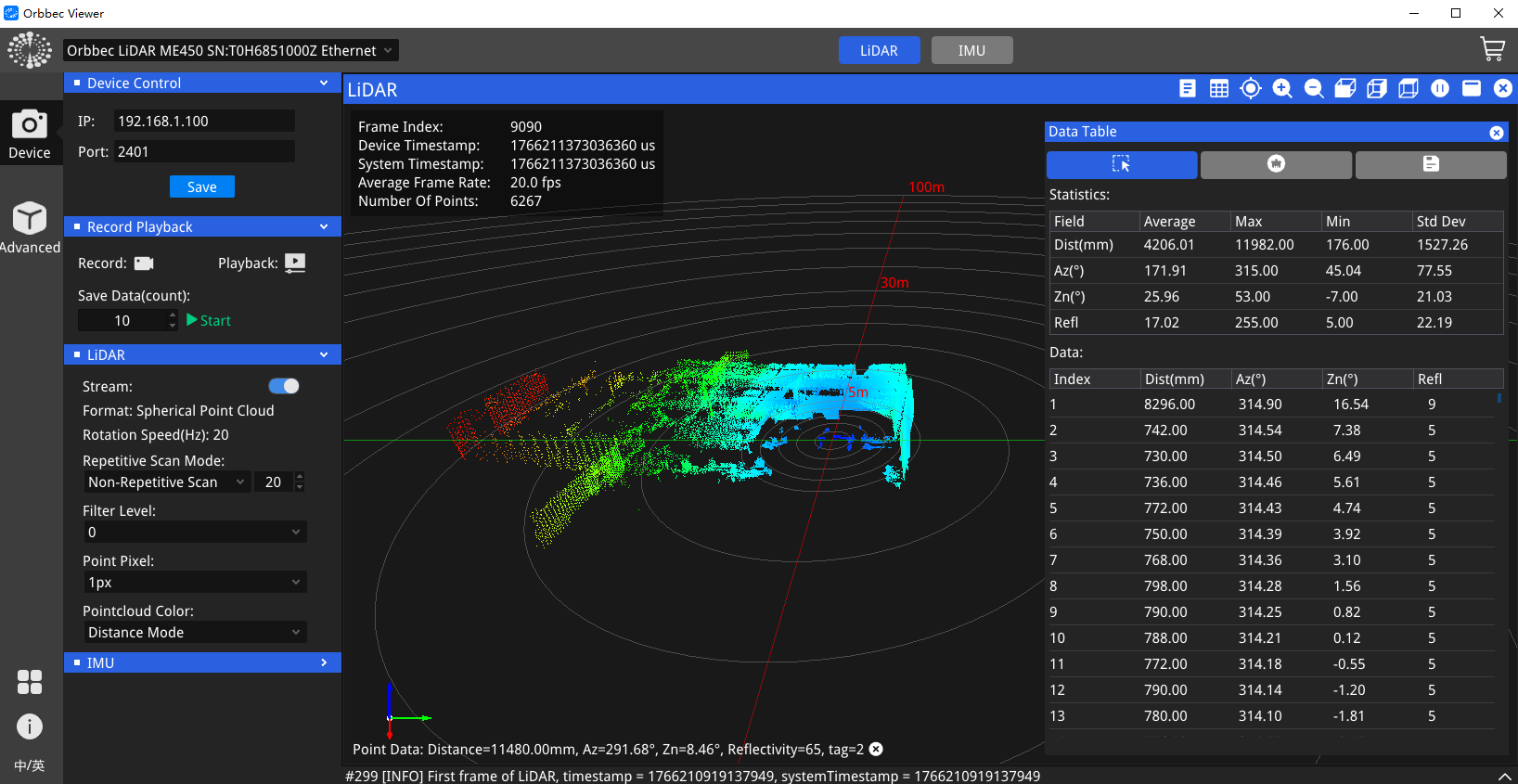Zoom in on the point cloud
The height and width of the screenshot is (784, 1518).
(x=1282, y=88)
